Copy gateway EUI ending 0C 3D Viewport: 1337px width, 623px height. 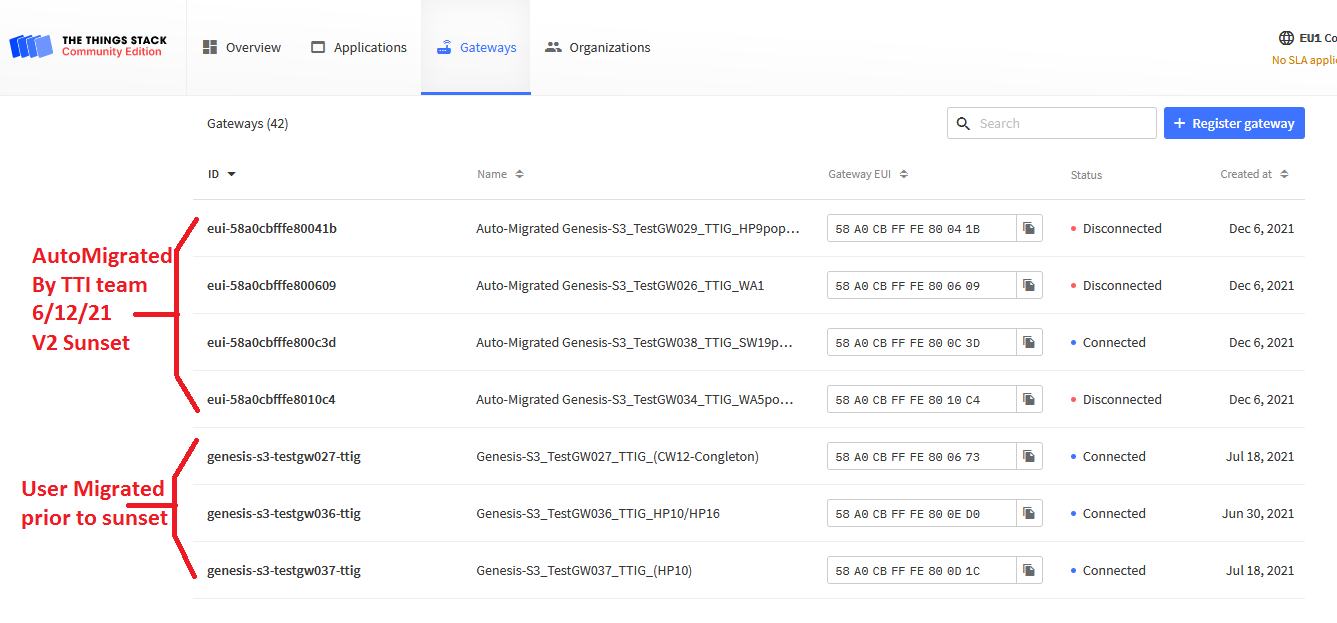(x=1028, y=343)
